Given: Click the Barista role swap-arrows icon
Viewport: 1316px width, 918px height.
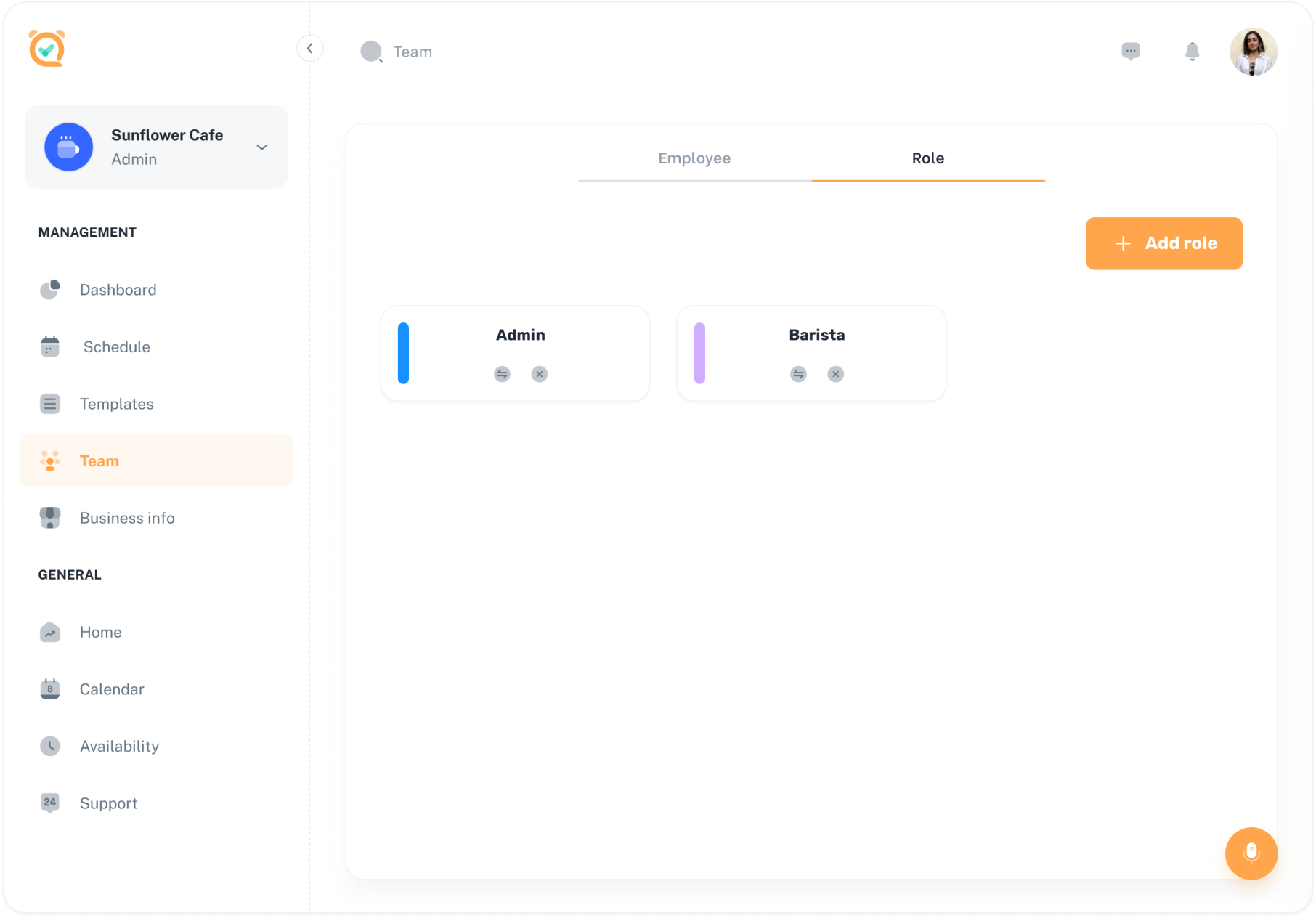Looking at the screenshot, I should point(798,374).
